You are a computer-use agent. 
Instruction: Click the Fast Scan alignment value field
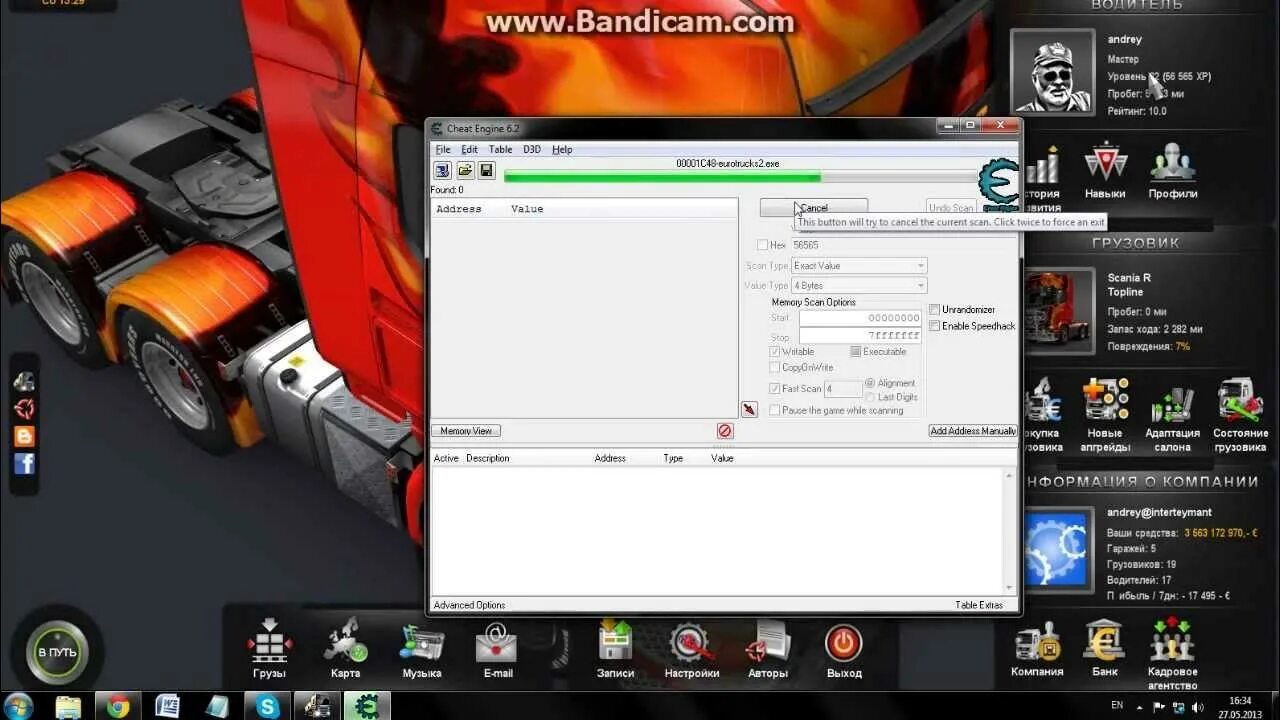point(842,389)
